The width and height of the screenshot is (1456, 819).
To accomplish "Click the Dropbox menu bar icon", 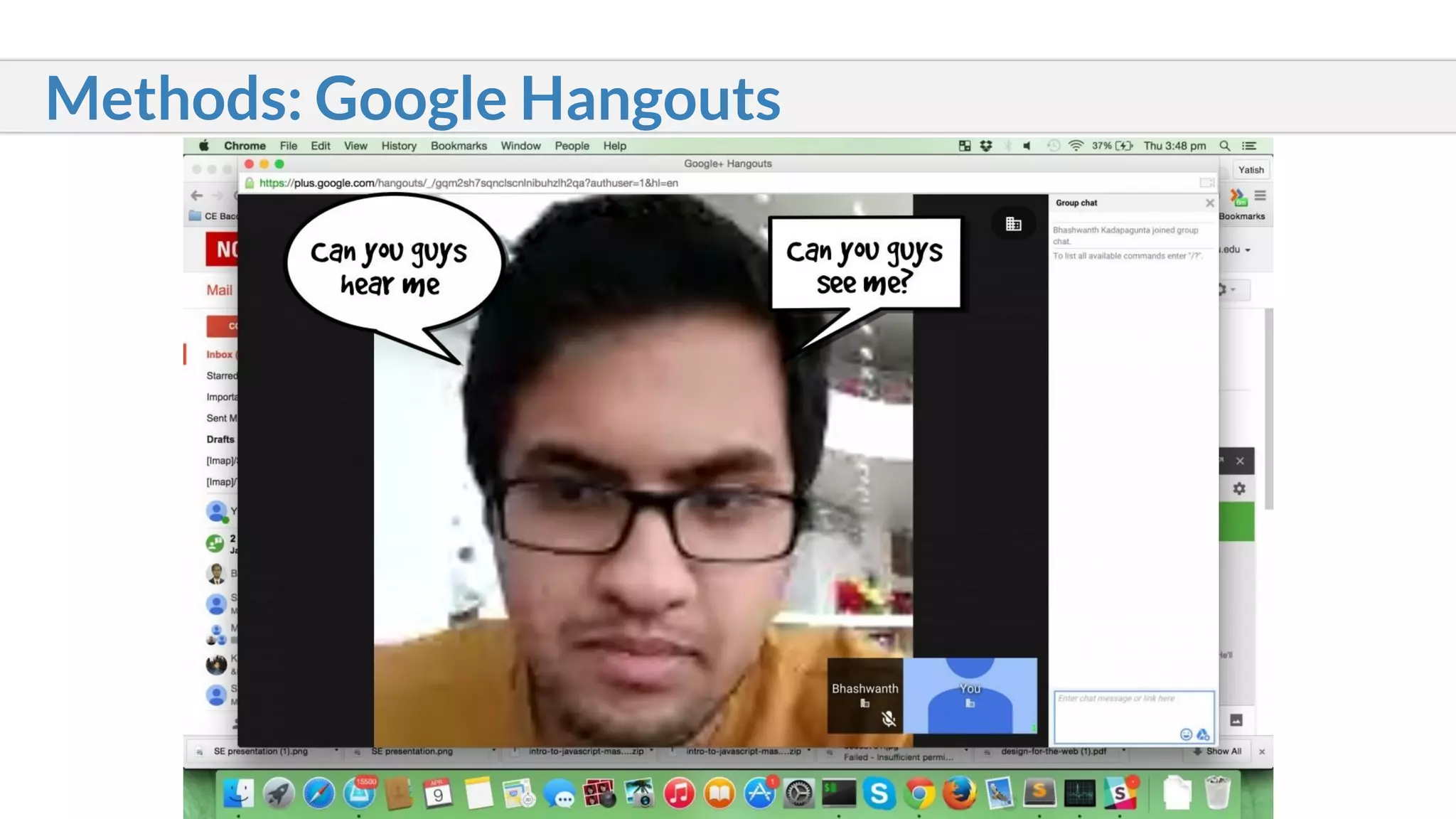I will (x=986, y=146).
